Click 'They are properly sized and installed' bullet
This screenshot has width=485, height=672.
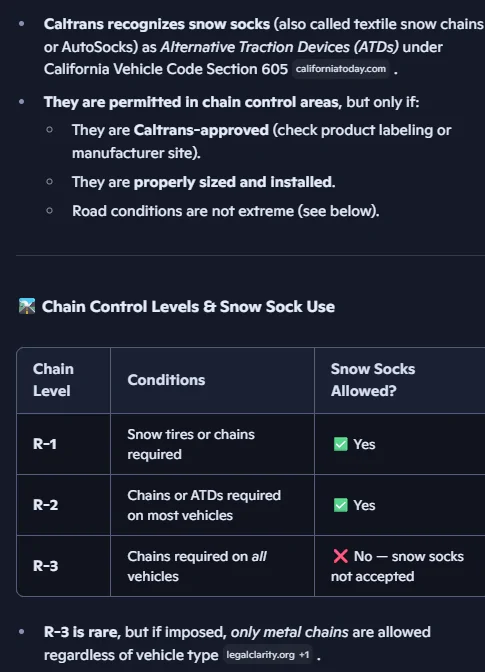[204, 182]
